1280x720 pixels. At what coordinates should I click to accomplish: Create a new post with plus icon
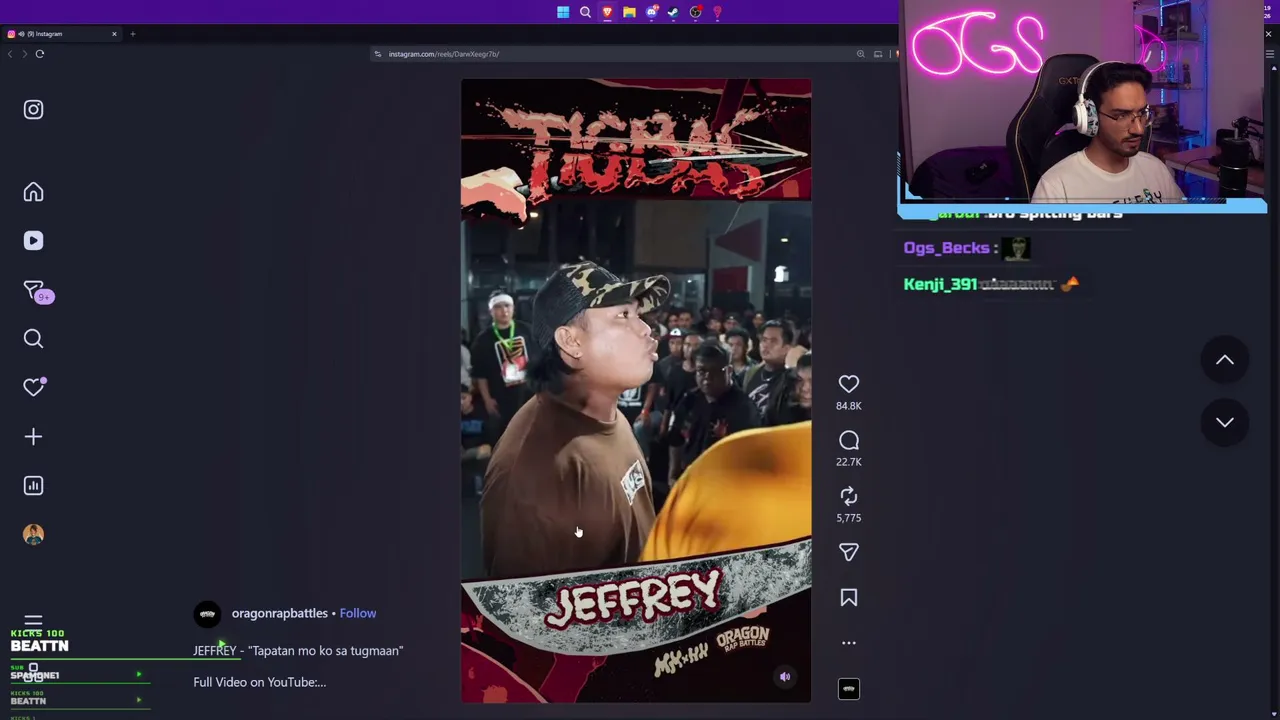[33, 437]
